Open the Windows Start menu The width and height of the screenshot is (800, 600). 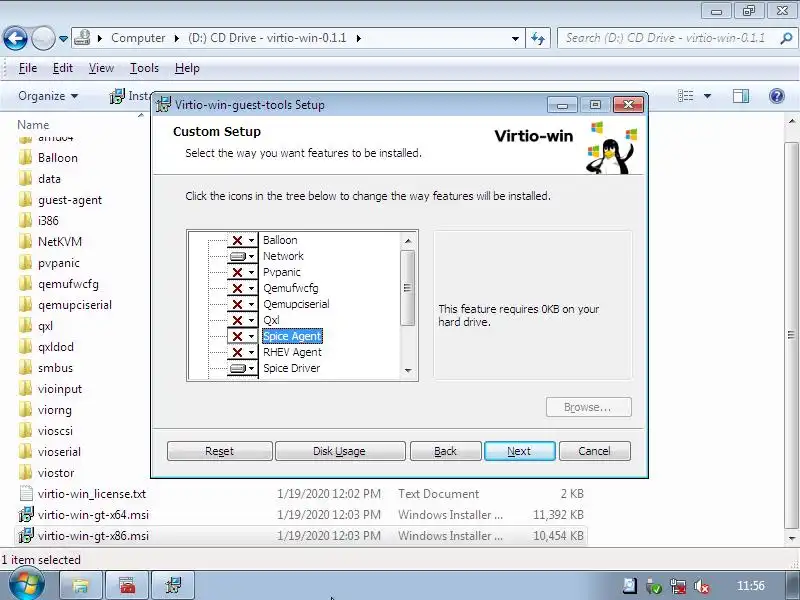pyautogui.click(x=27, y=585)
